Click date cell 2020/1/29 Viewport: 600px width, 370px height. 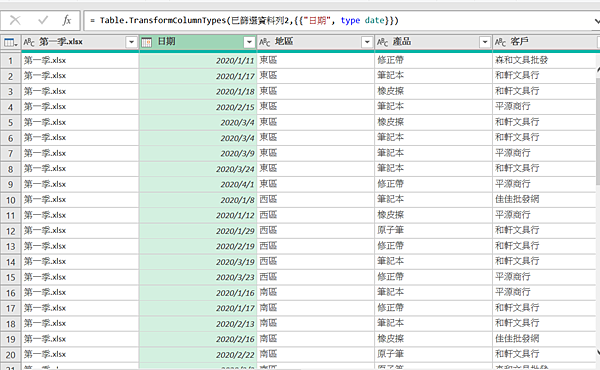[198, 231]
